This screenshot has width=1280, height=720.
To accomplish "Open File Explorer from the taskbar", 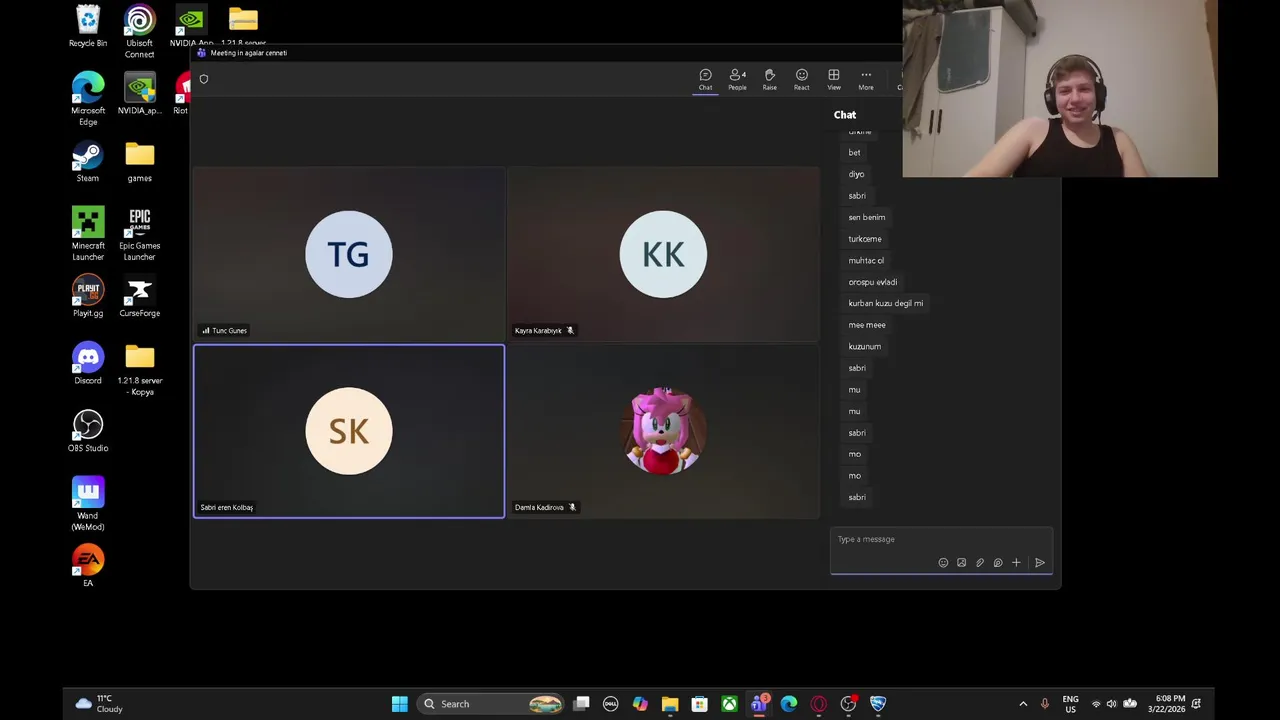I will [670, 704].
